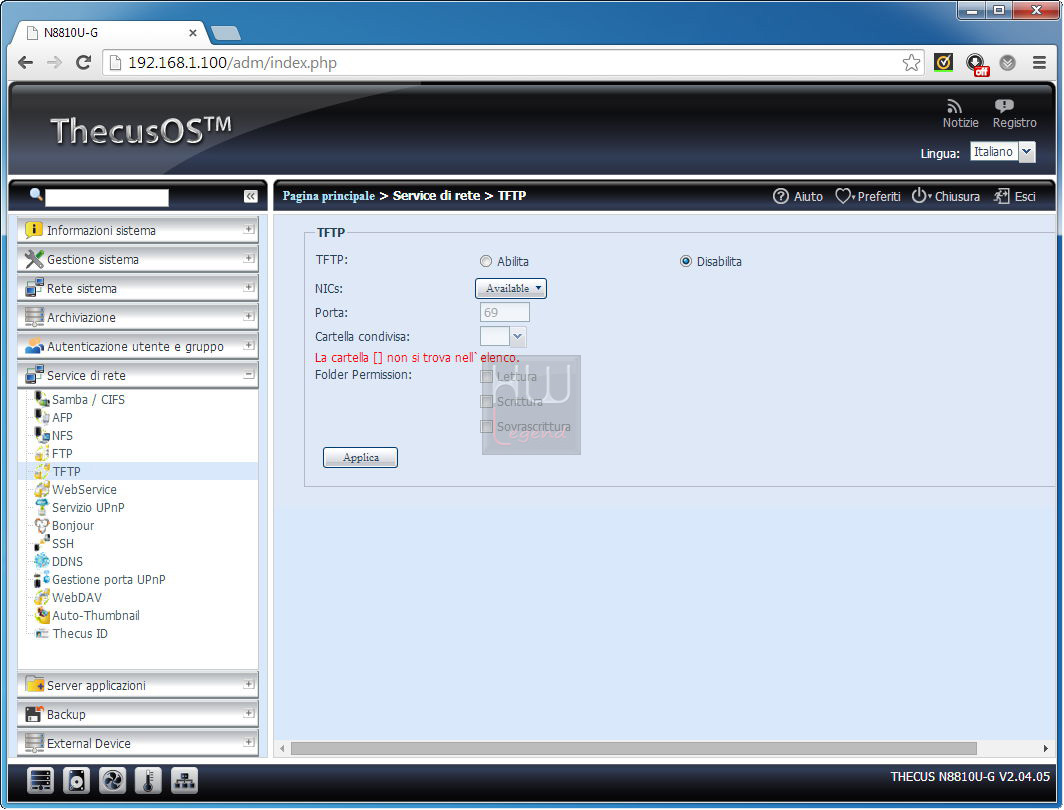
Task: Open the network status icon in bottom bar
Action: [x=184, y=781]
